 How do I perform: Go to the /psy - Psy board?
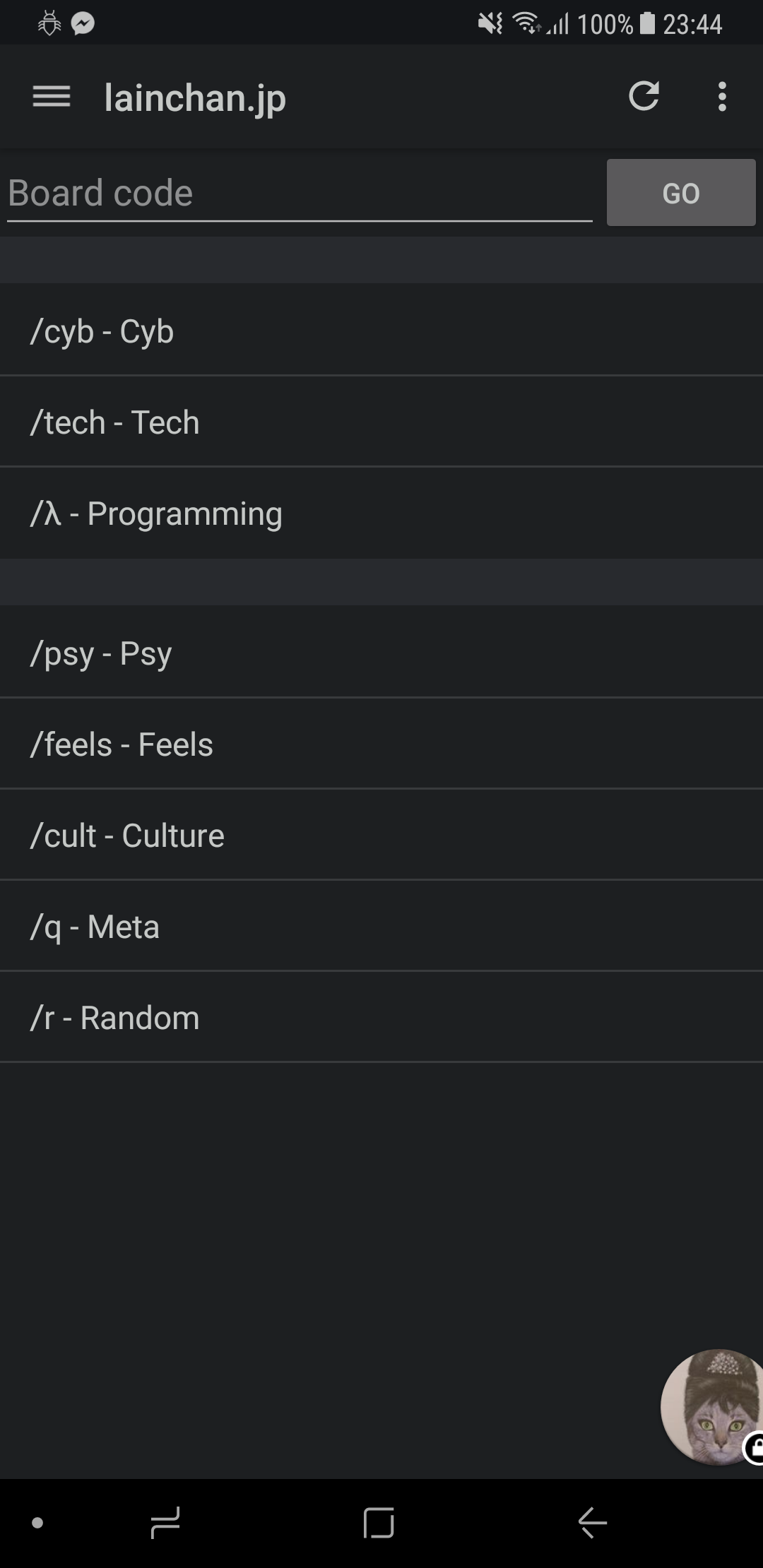tap(381, 653)
